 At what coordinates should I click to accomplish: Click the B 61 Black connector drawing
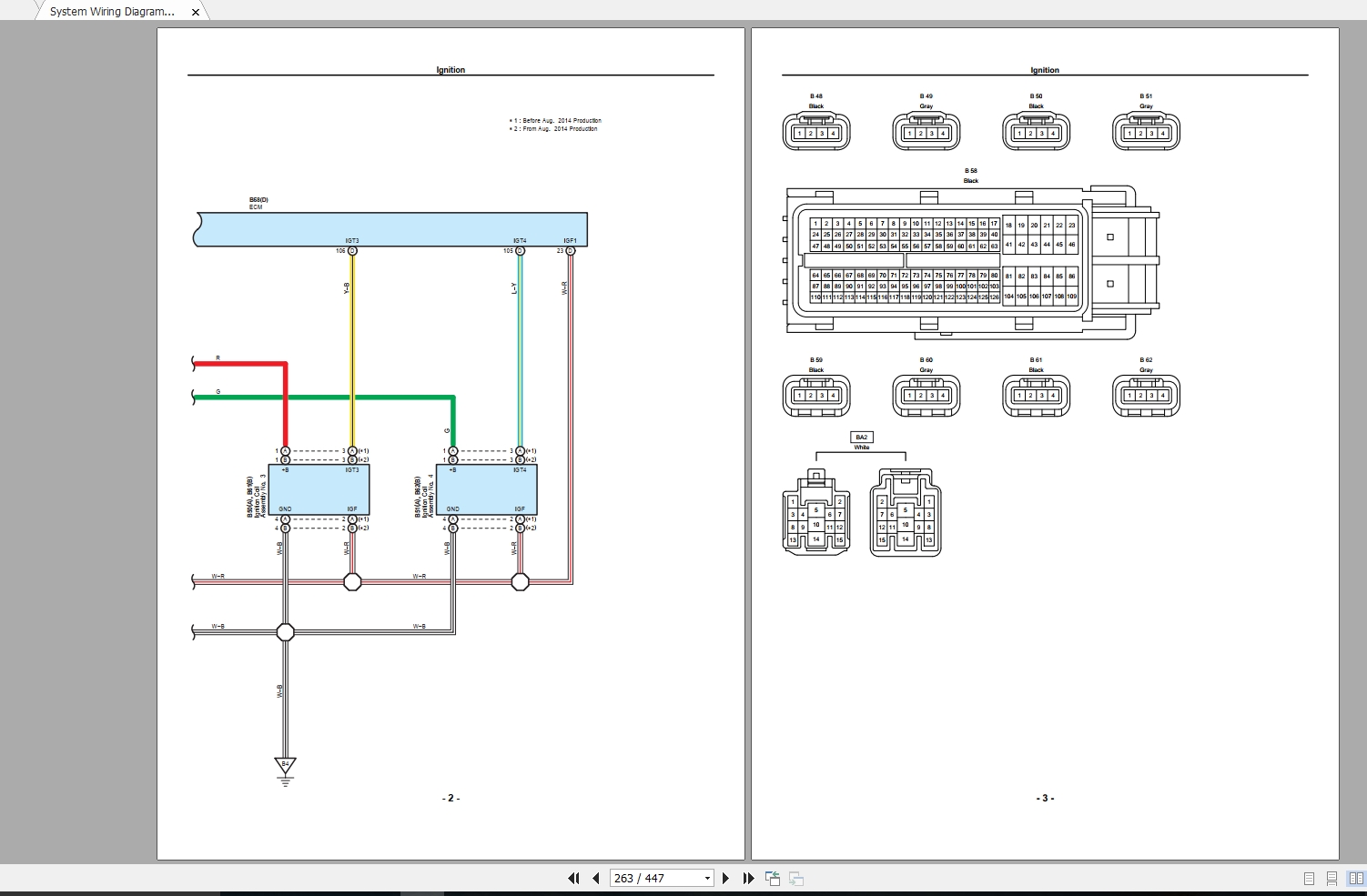1037,396
